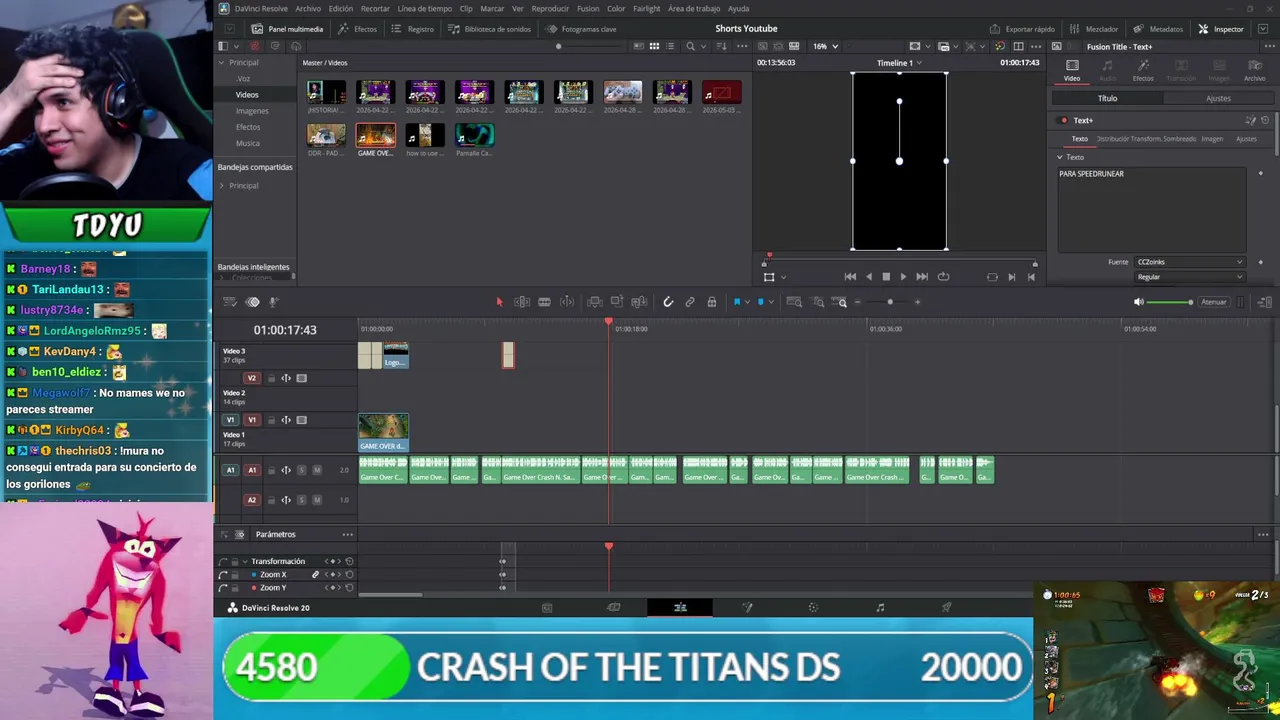Open the Fusion menu
Image resolution: width=1280 pixels, height=720 pixels.
pyautogui.click(x=588, y=9)
